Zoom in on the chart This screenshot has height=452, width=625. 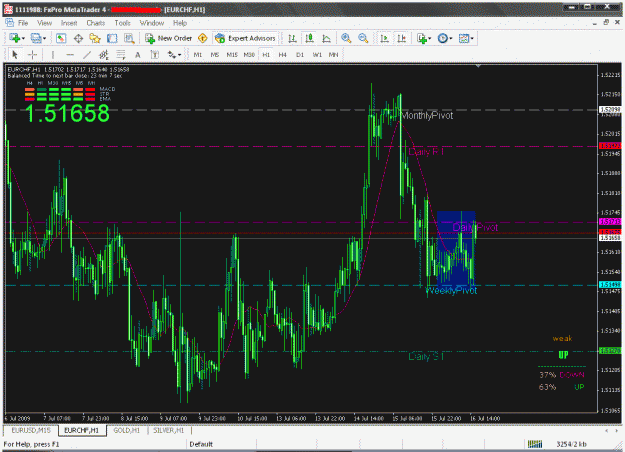[346, 38]
